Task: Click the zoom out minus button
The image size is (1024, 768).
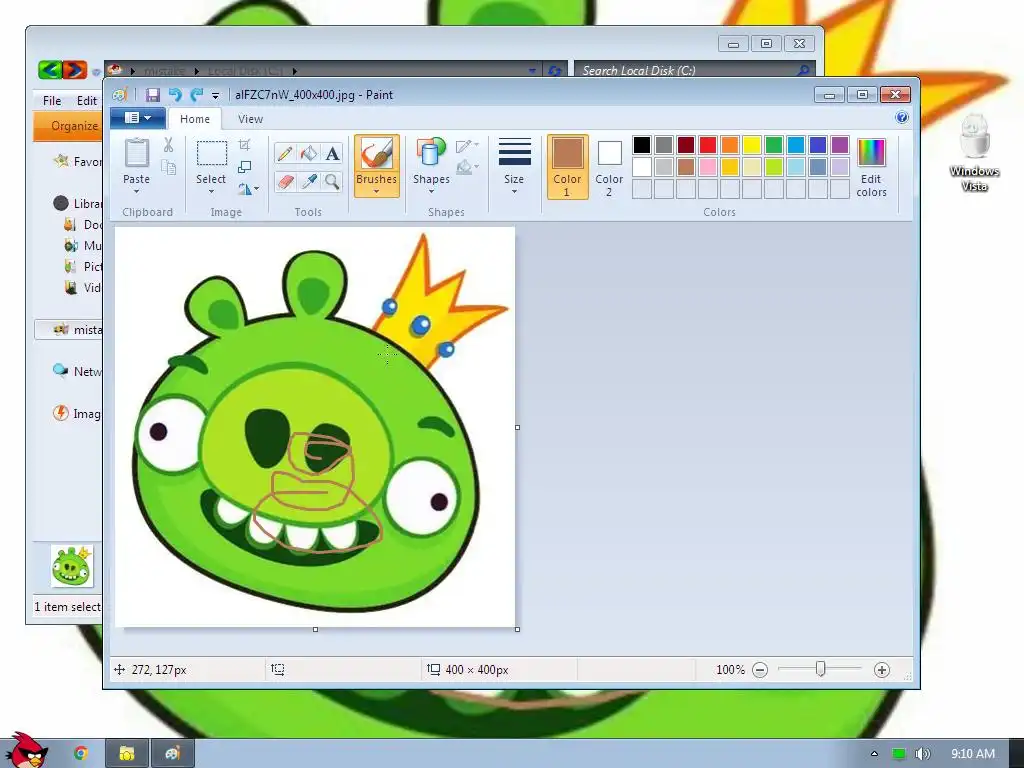Action: coord(760,670)
